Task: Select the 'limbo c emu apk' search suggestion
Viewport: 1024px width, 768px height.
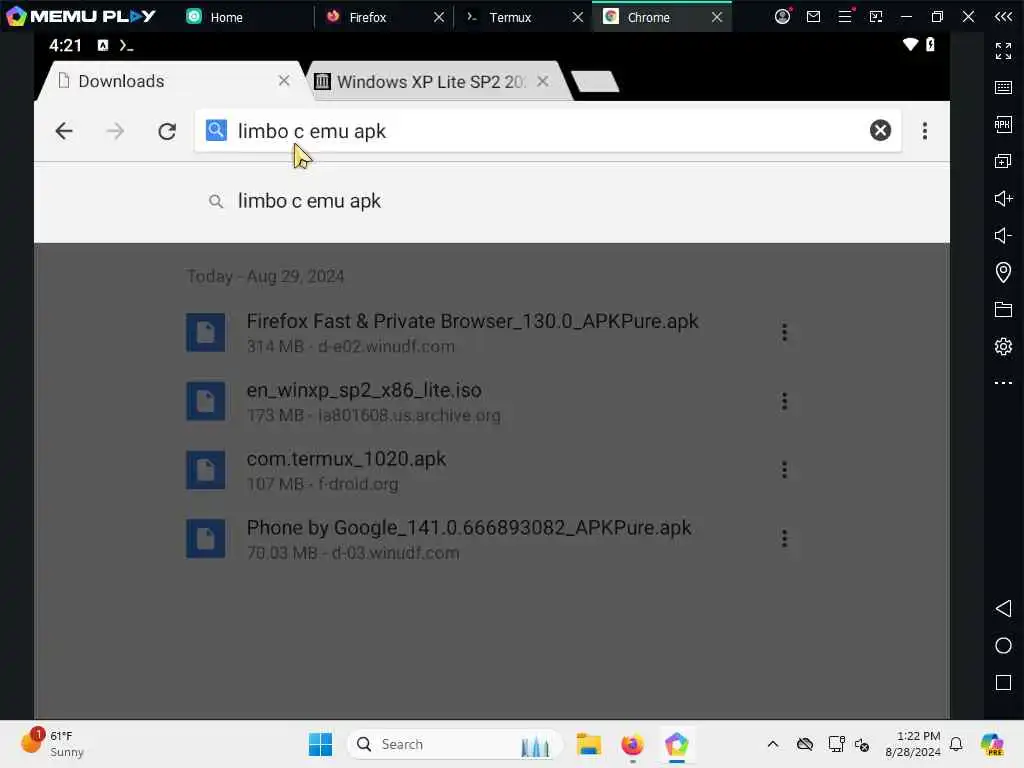Action: coord(492,201)
